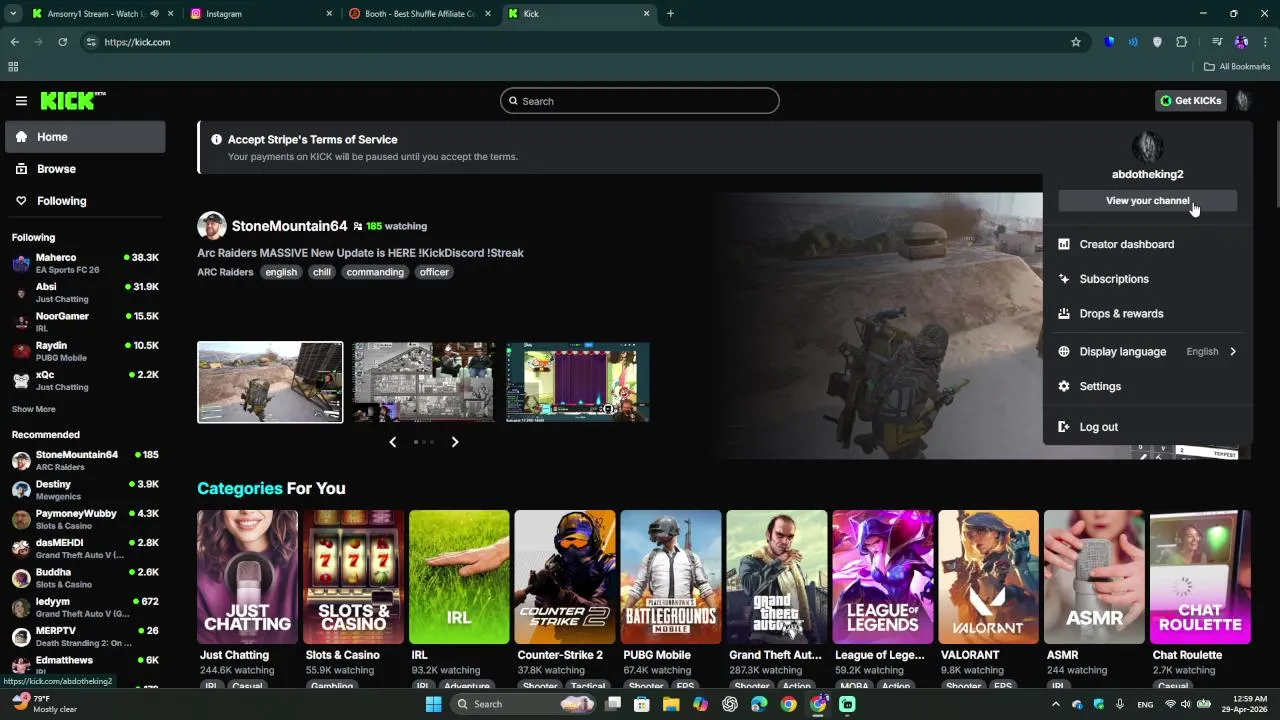Image resolution: width=1280 pixels, height=720 pixels.
Task: Click the Drops & rewards gift icon
Action: 1064,313
